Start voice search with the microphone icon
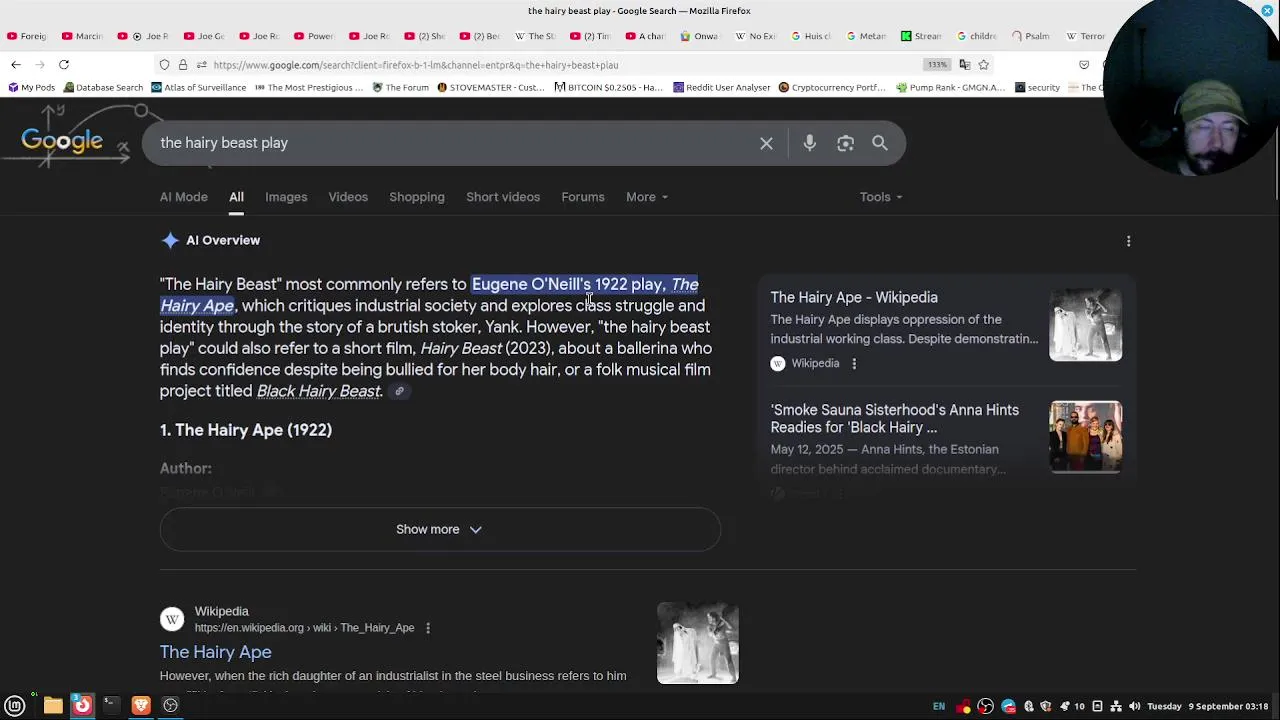 click(x=810, y=143)
